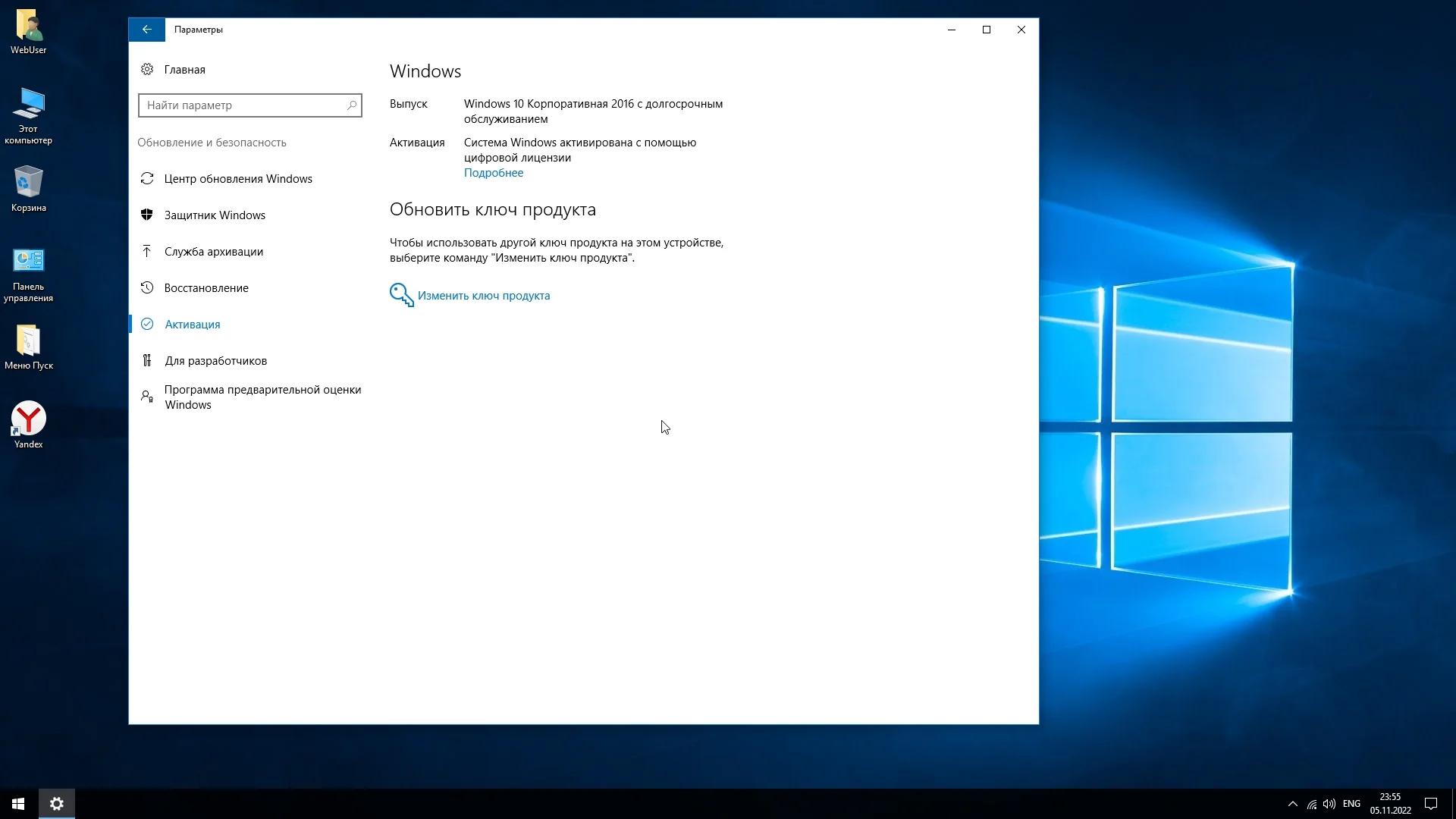The width and height of the screenshot is (1456, 819).
Task: Select the Активация sidebar item
Action: point(193,325)
